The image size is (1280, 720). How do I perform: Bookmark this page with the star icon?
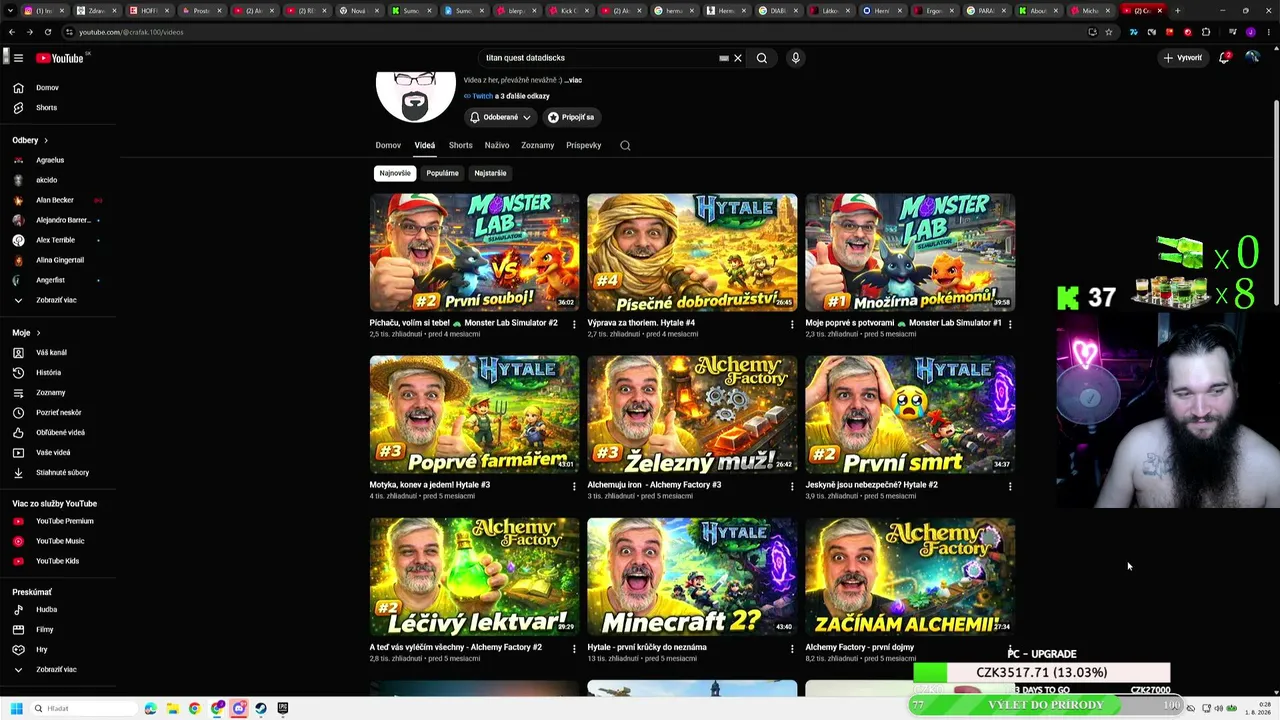click(x=1108, y=32)
